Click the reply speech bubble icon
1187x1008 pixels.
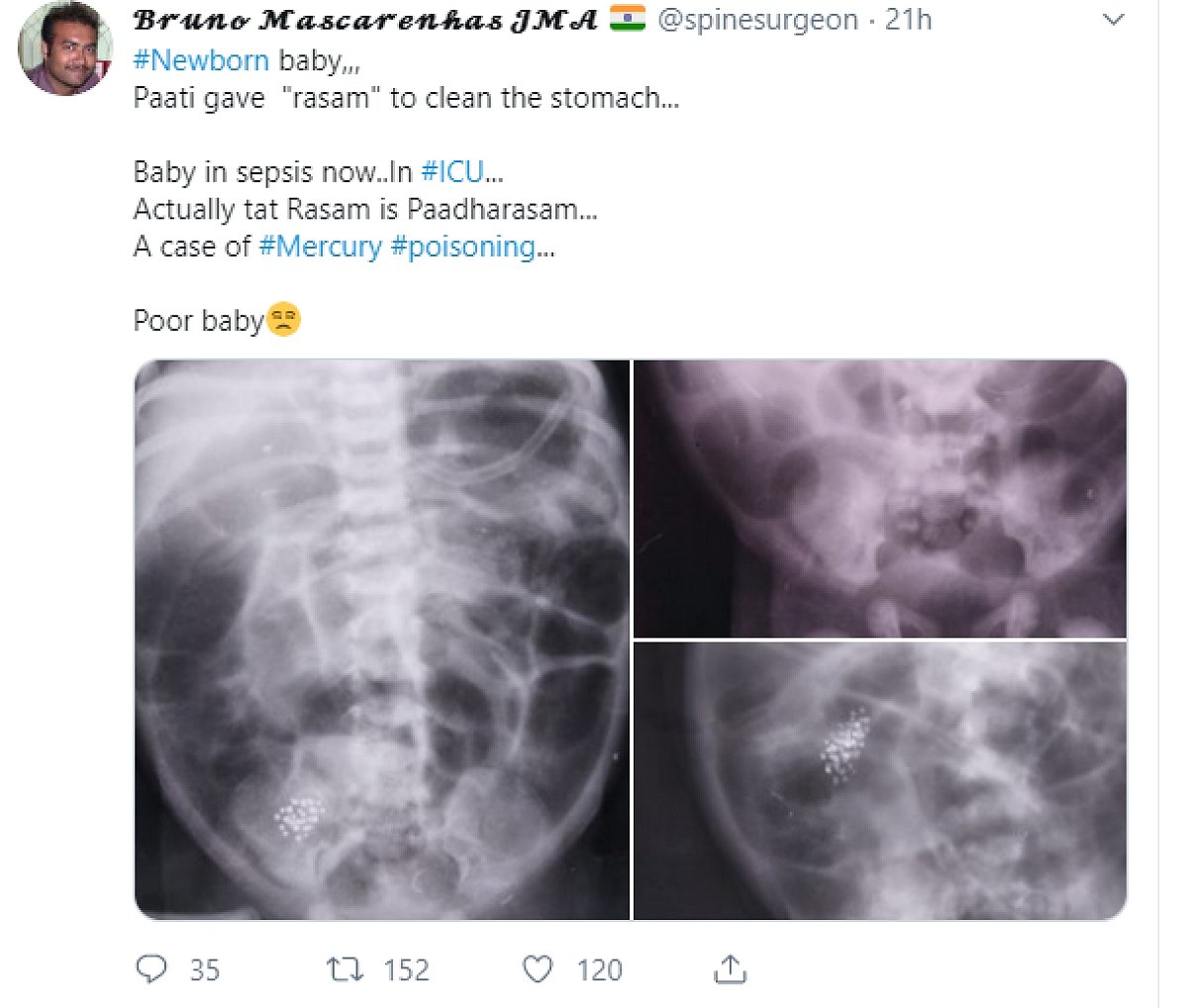pyautogui.click(x=149, y=971)
